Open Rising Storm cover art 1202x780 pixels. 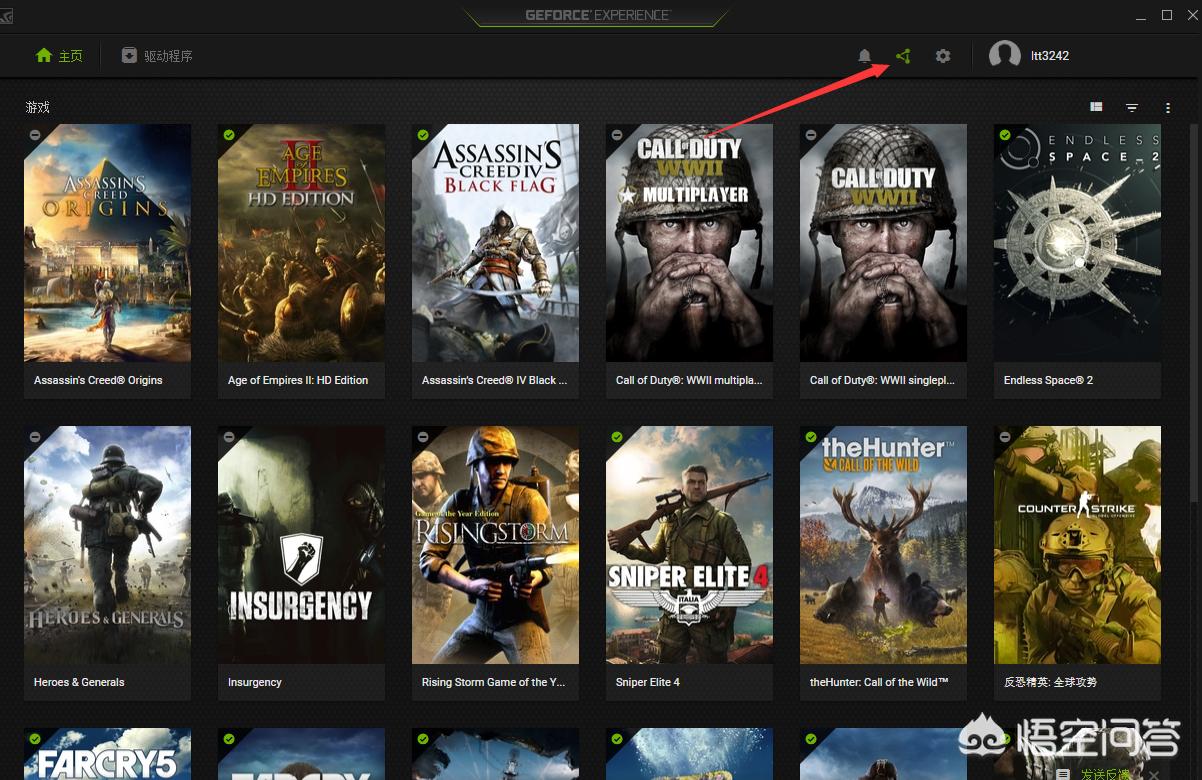tap(495, 545)
